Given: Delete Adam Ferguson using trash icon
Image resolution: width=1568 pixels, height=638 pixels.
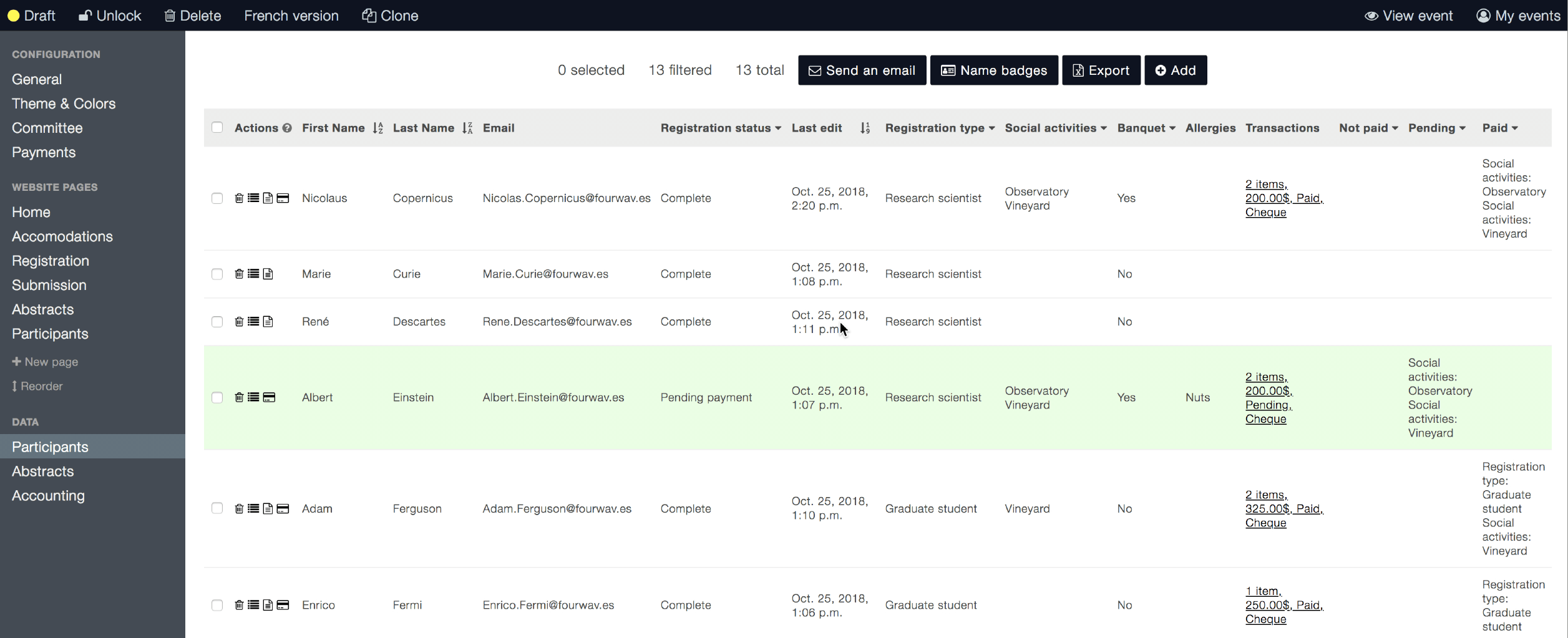Looking at the screenshot, I should coord(239,508).
